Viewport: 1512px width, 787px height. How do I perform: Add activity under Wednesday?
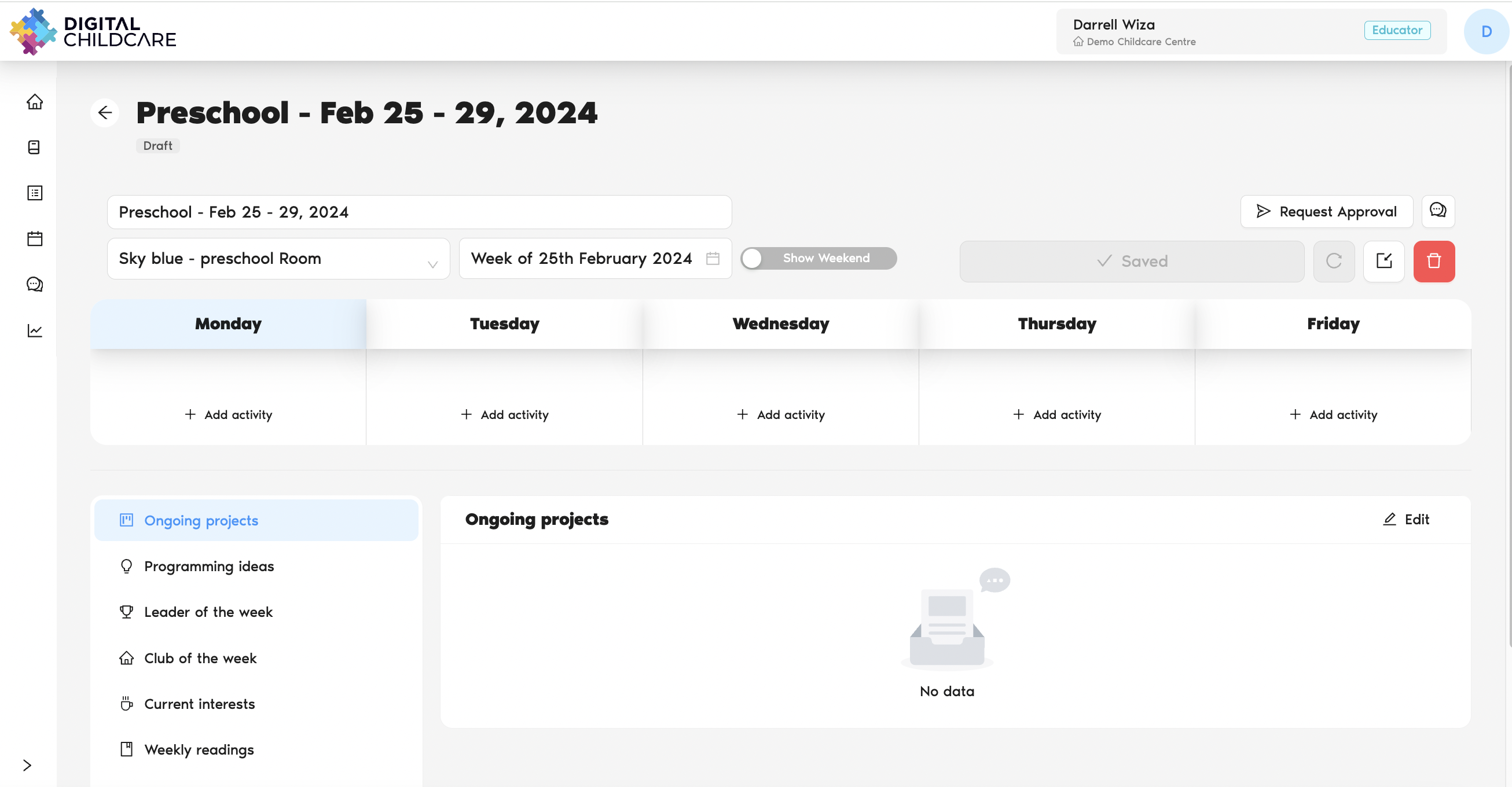tap(781, 414)
